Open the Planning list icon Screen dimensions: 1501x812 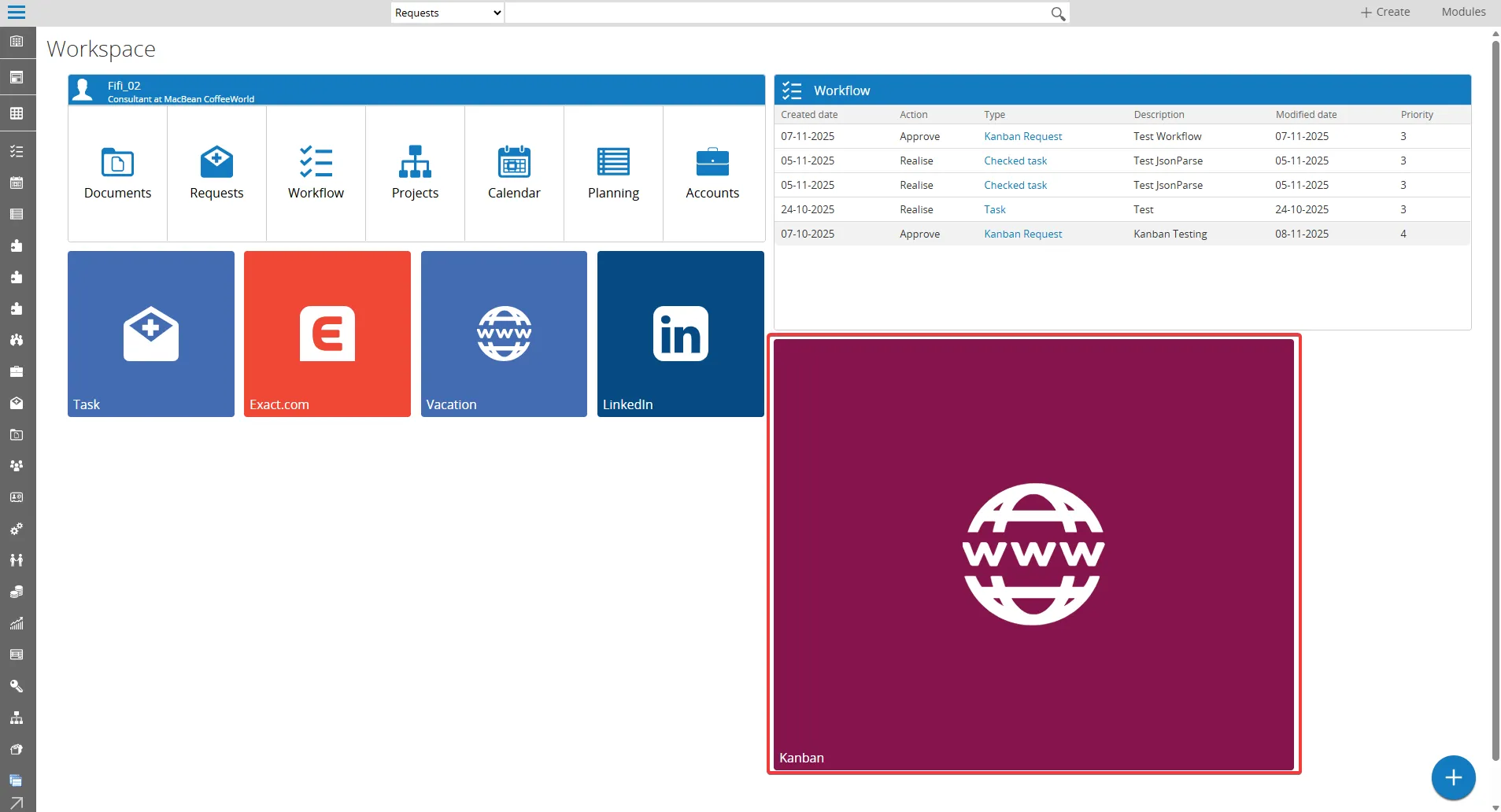tap(613, 163)
